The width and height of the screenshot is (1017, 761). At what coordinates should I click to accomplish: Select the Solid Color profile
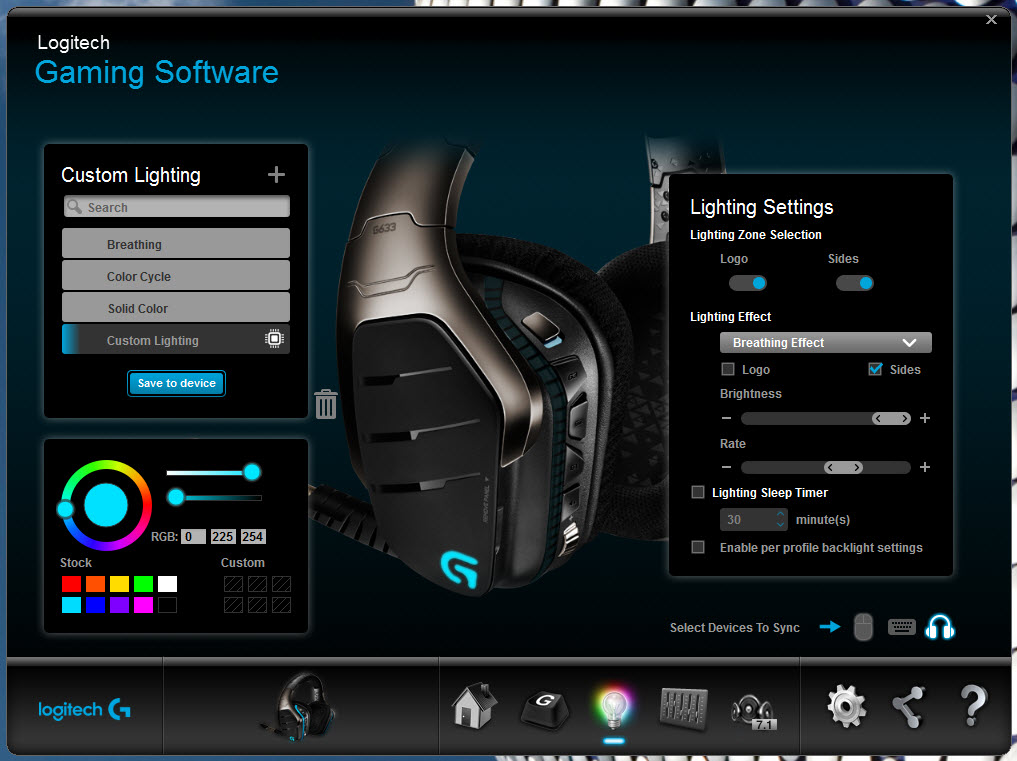pos(176,307)
